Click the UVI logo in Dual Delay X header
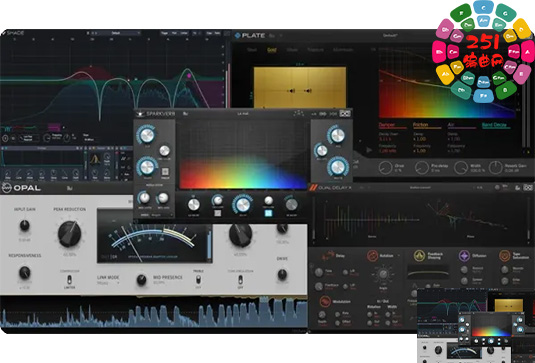Screen dimensions: 535x363 pos(528,187)
